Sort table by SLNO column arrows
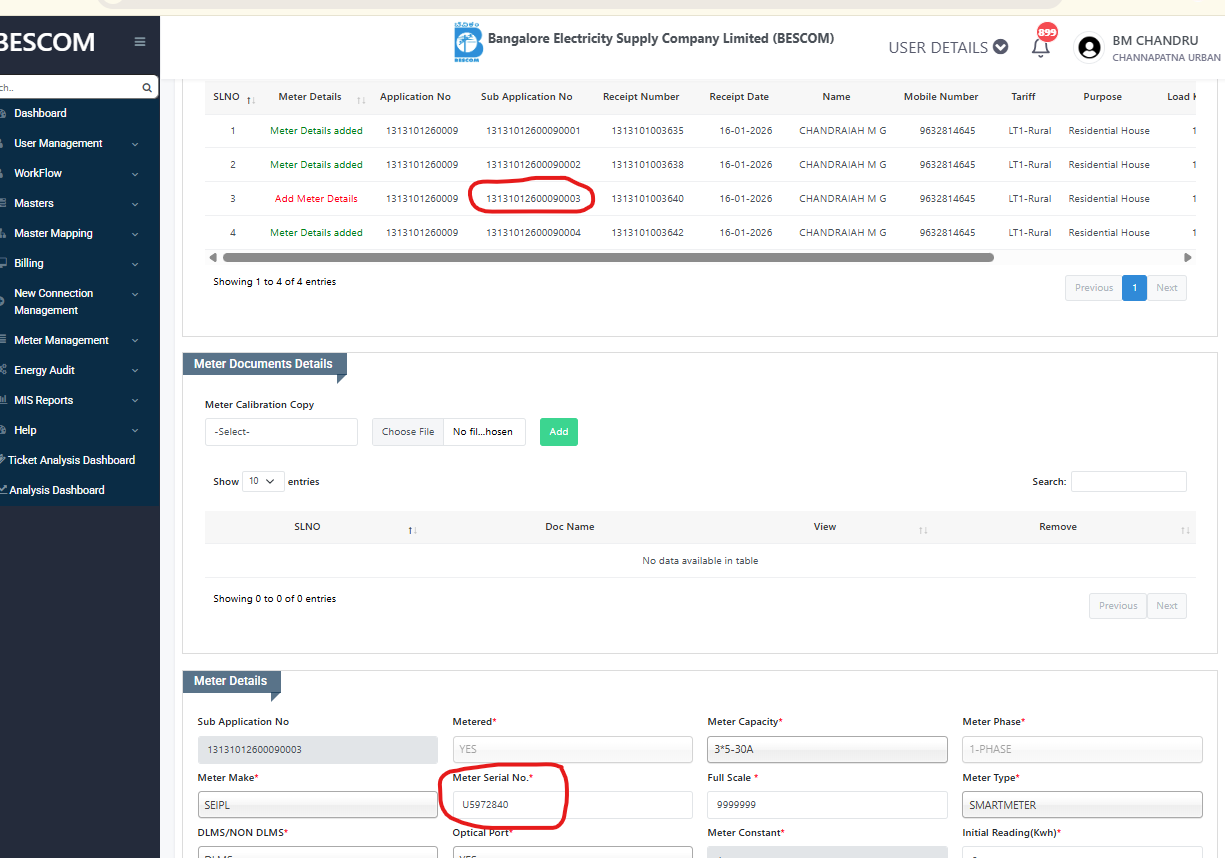This screenshot has width=1225, height=858. coord(251,99)
